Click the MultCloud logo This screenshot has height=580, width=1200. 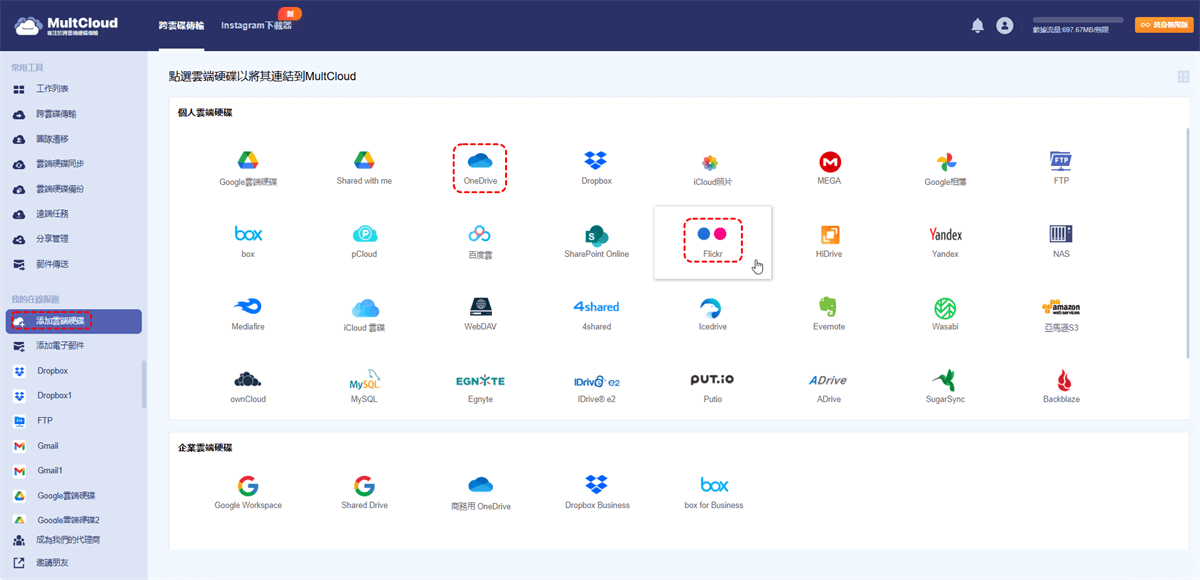point(67,25)
